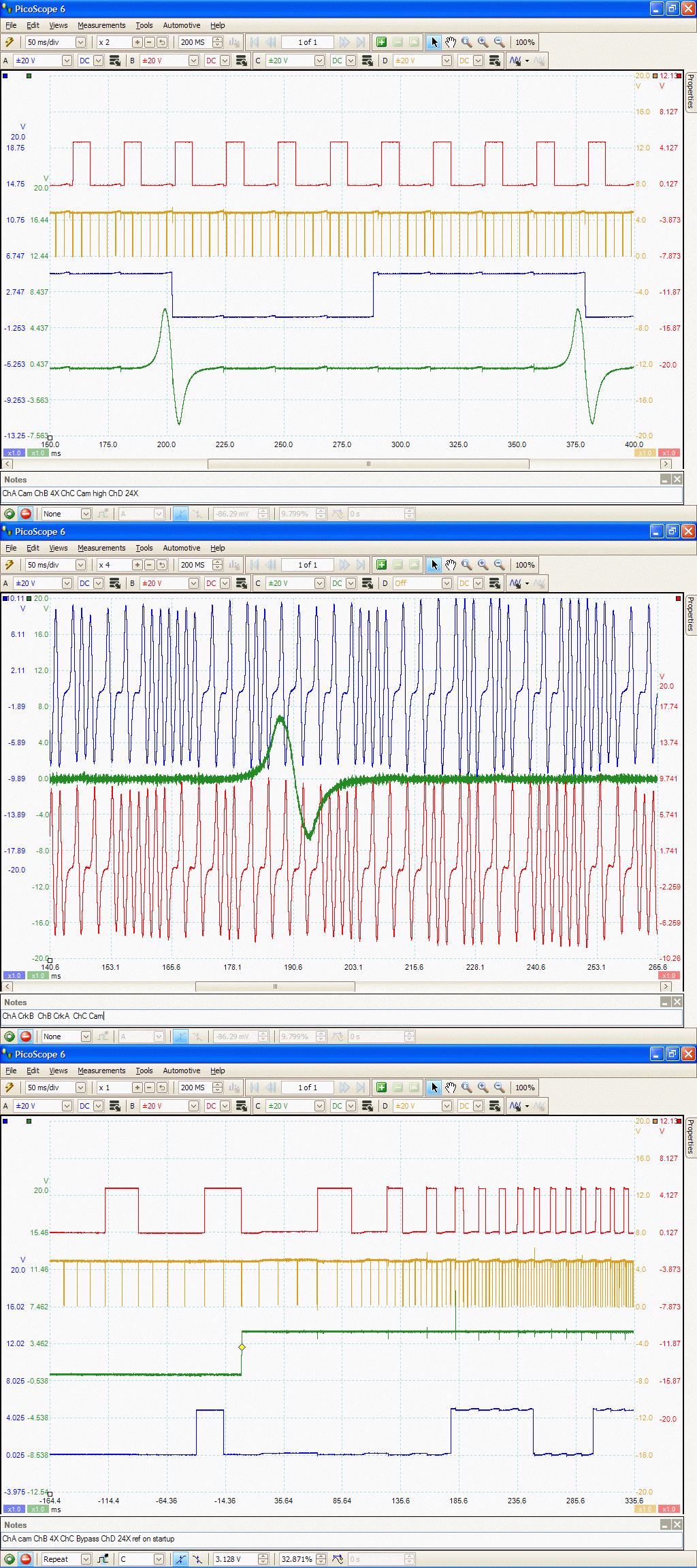
Task: Click the 200 MS samples field in the middle window
Action: pyautogui.click(x=195, y=565)
